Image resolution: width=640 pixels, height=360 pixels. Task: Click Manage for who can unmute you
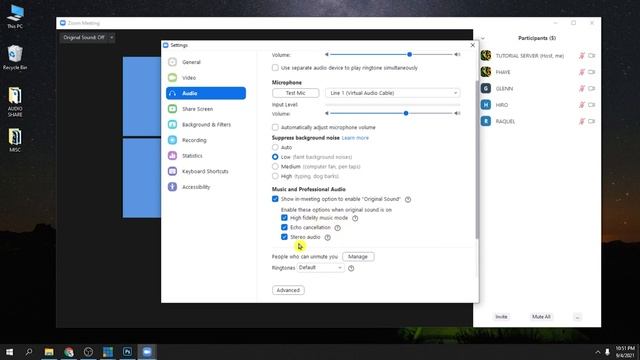[358, 256]
